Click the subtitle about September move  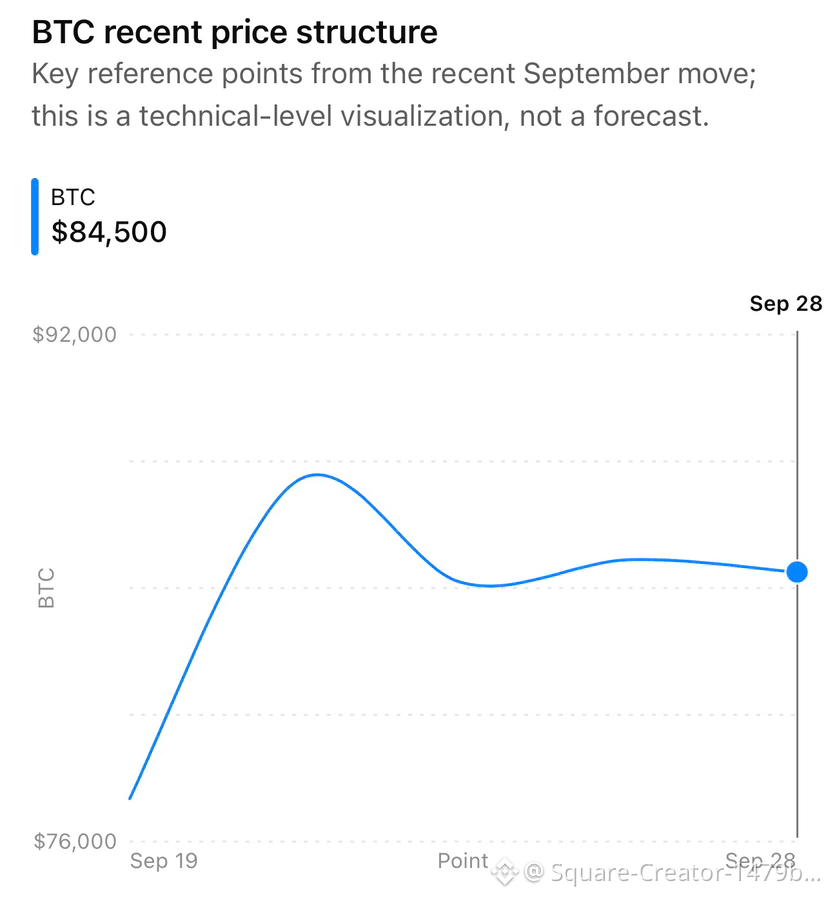tap(394, 74)
